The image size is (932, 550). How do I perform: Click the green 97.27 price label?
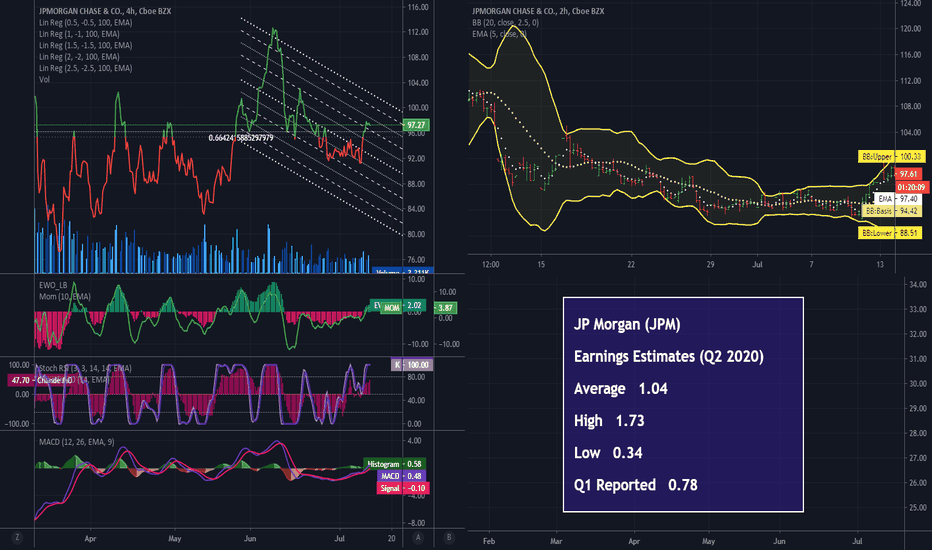click(416, 125)
